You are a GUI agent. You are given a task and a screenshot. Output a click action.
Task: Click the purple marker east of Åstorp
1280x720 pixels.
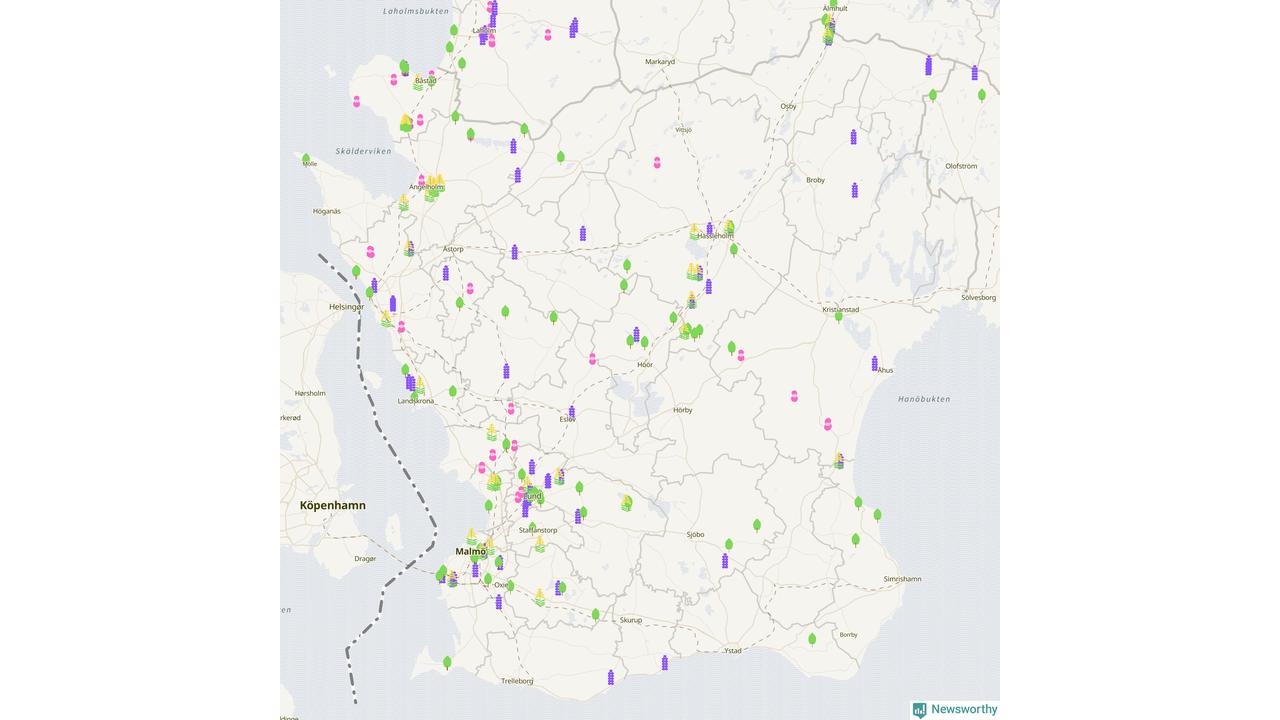(515, 252)
